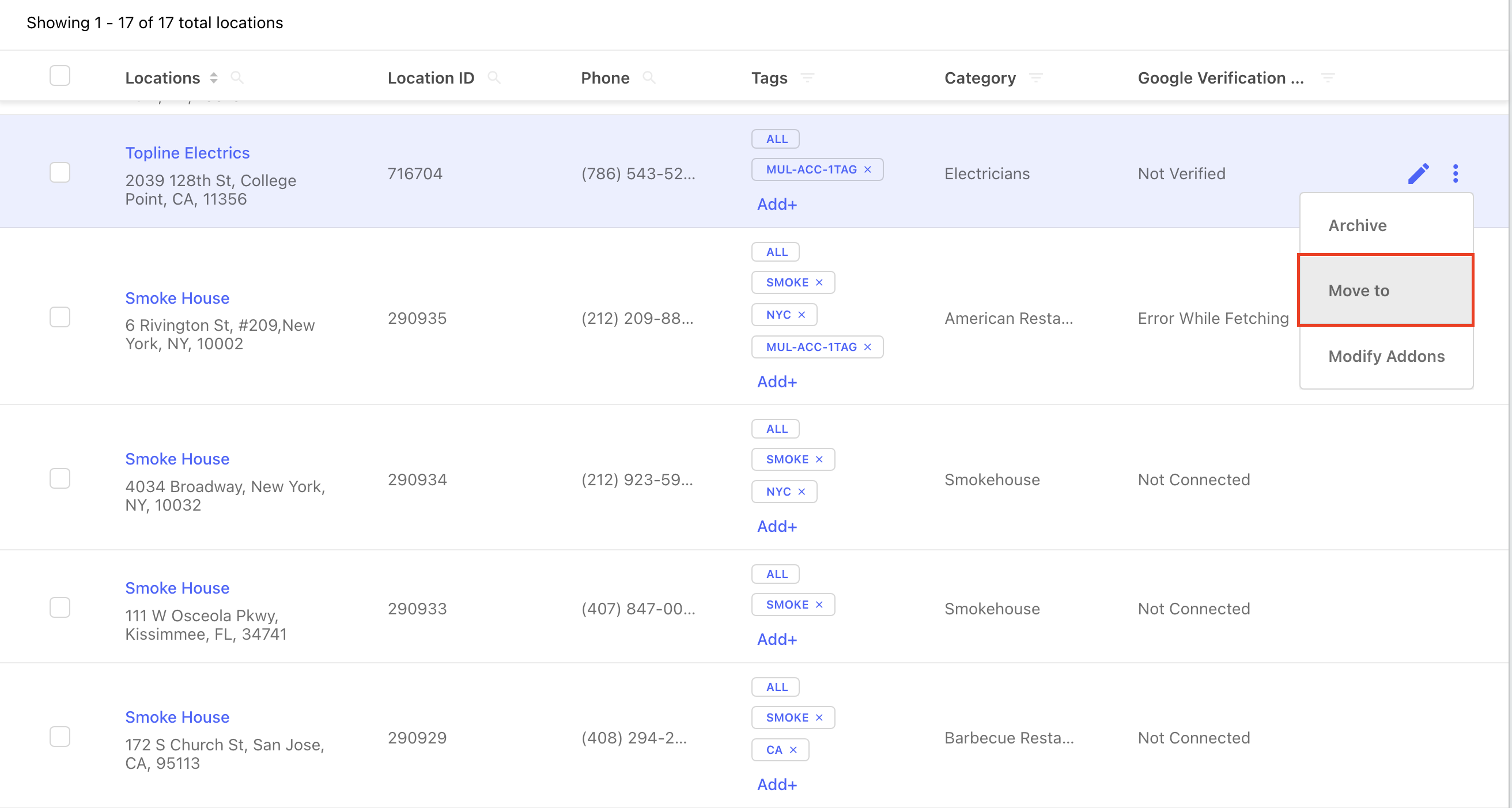The height and width of the screenshot is (808, 1512).
Task: Remove SMOKE tag from Smoke House 290929
Action: point(819,718)
